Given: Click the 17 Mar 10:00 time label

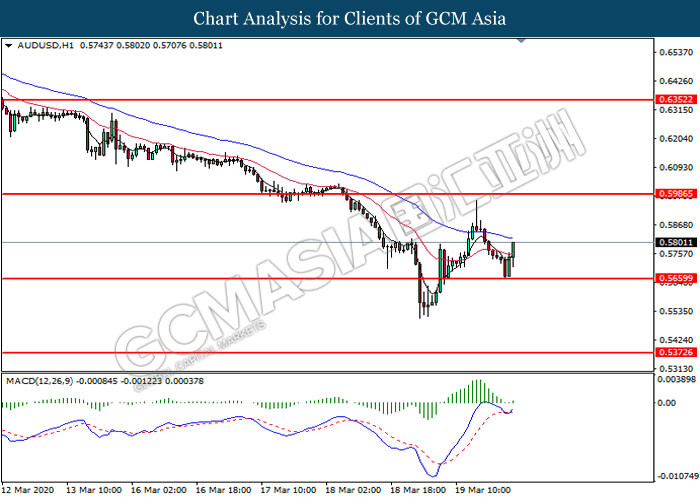Looking at the screenshot, I should pos(288,490).
